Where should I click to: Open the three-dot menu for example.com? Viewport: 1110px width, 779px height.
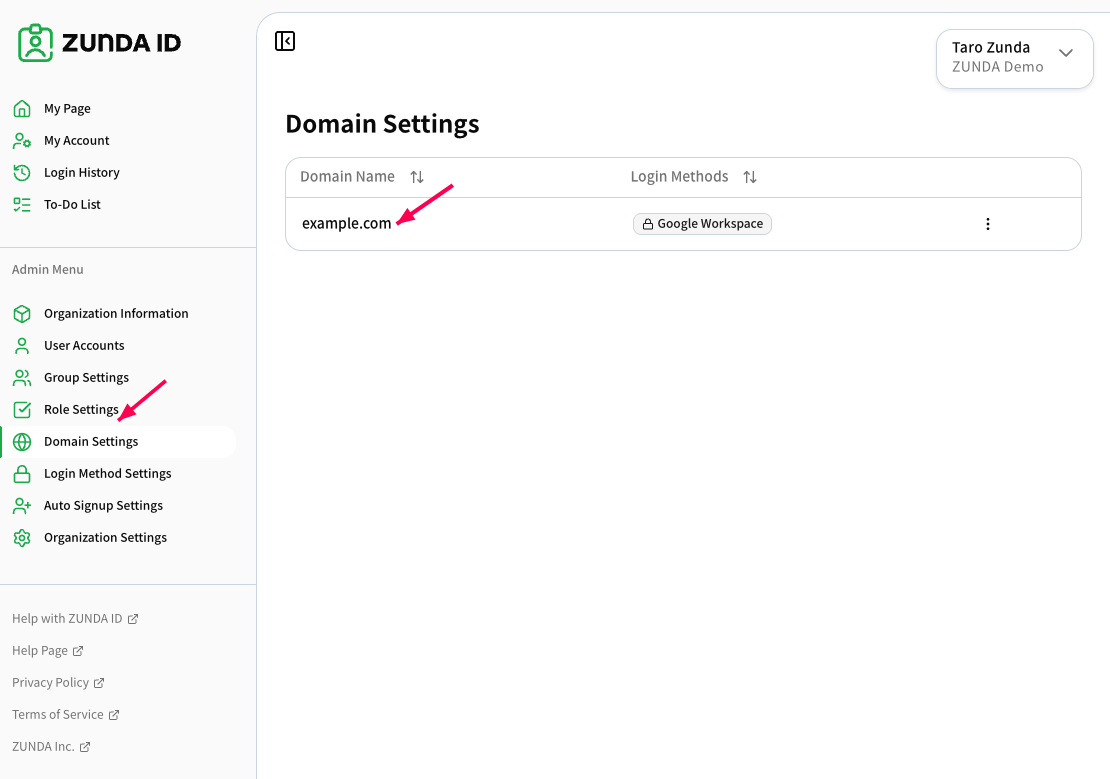click(988, 224)
